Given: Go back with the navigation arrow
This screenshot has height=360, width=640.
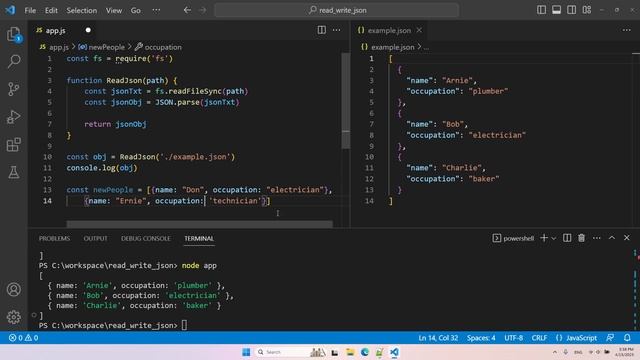Looking at the screenshot, I should [x=187, y=10].
